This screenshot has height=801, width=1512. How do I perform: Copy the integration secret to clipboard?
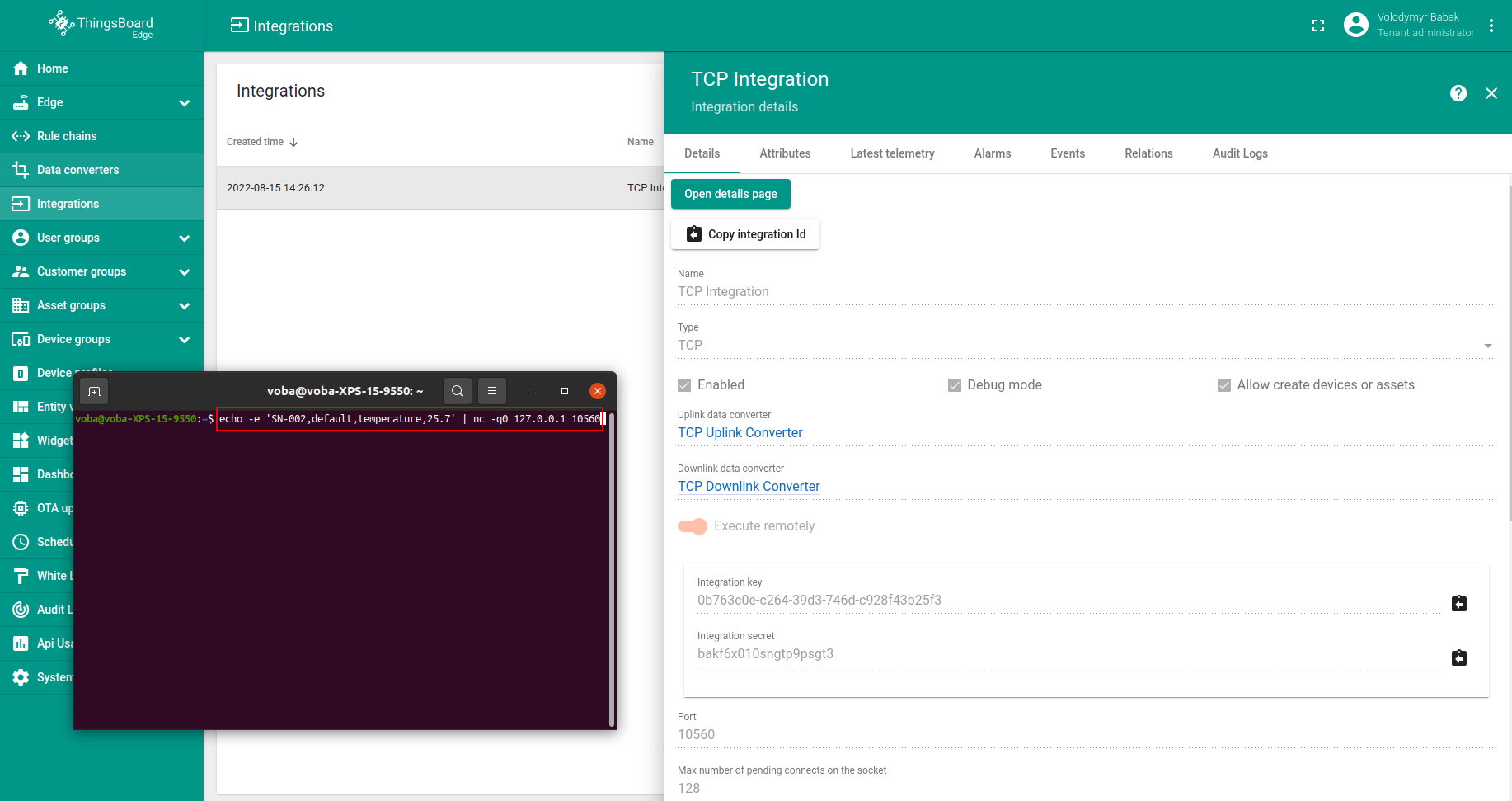tap(1459, 657)
